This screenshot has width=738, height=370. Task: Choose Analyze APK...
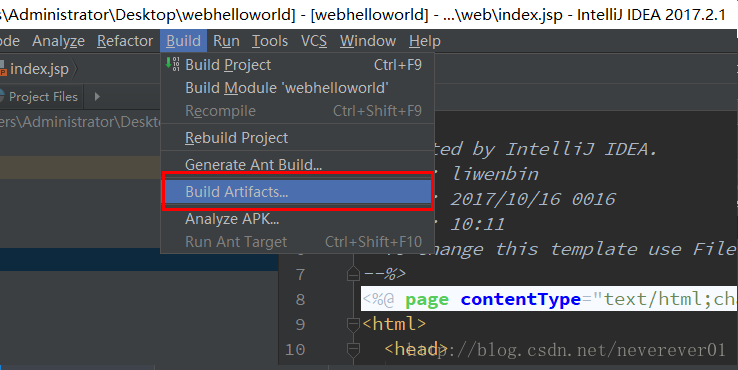[297, 219]
